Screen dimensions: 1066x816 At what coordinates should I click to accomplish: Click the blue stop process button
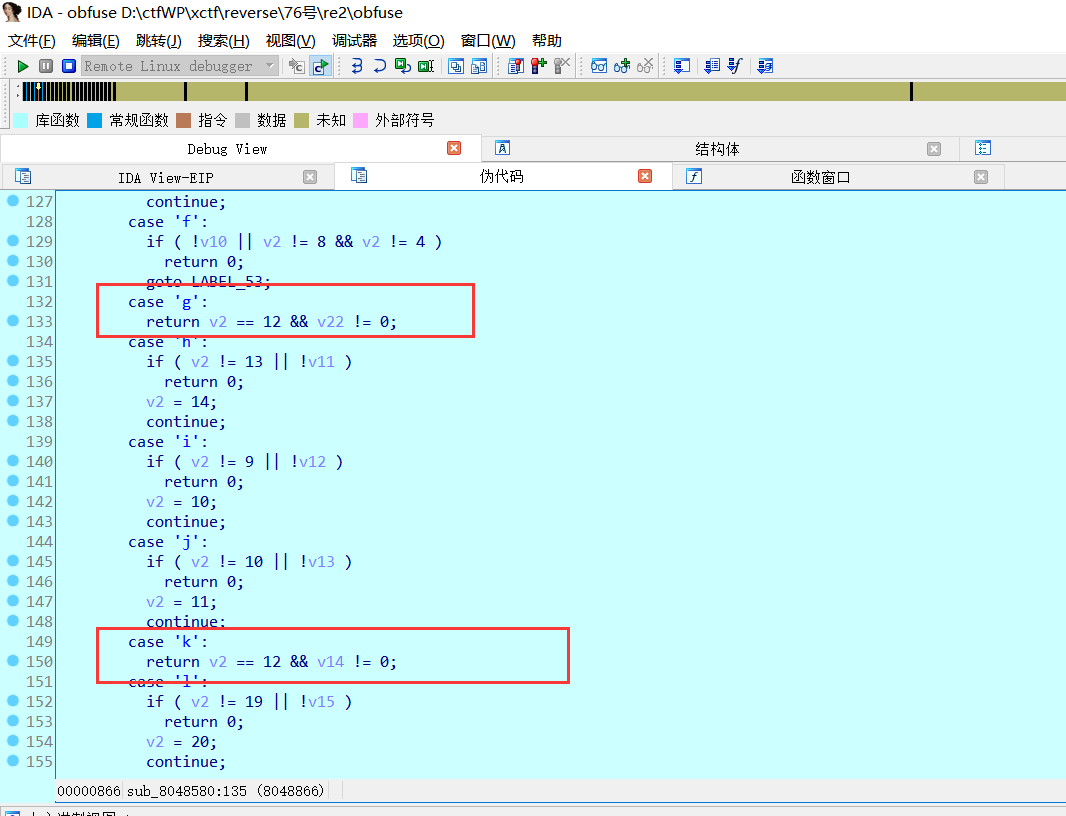point(69,66)
